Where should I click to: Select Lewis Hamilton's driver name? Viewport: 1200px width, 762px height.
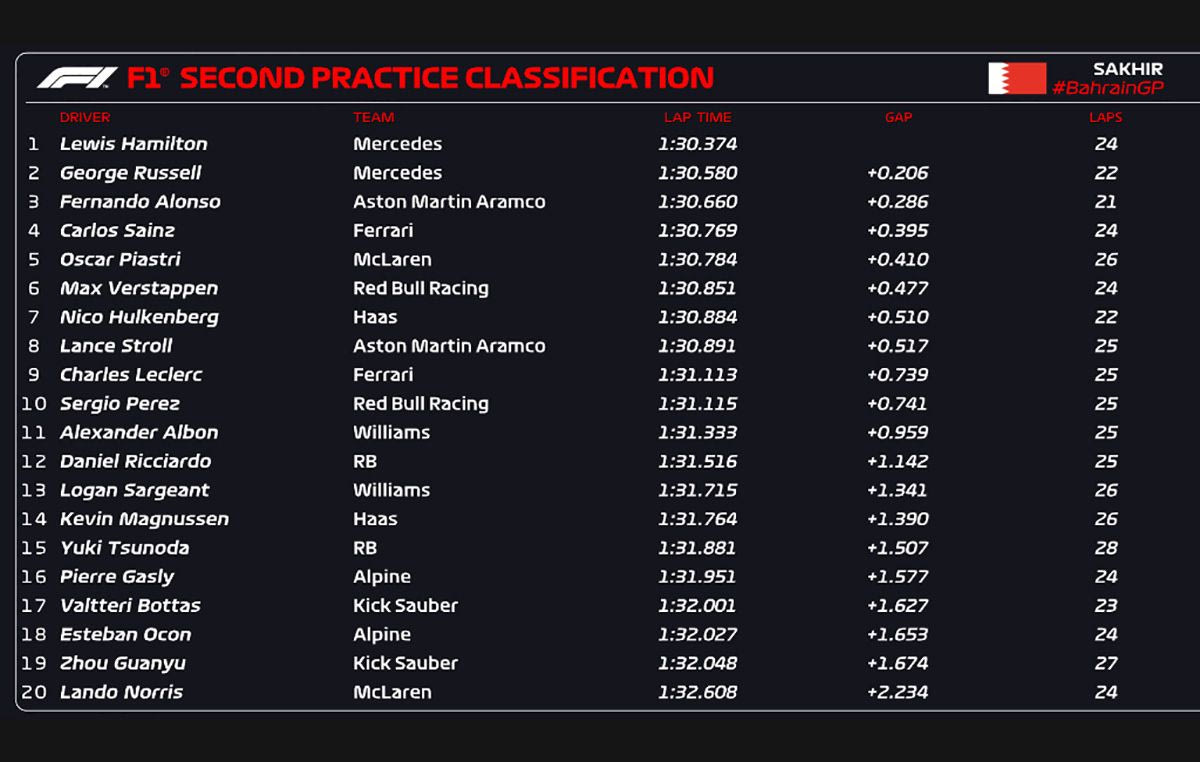(133, 144)
